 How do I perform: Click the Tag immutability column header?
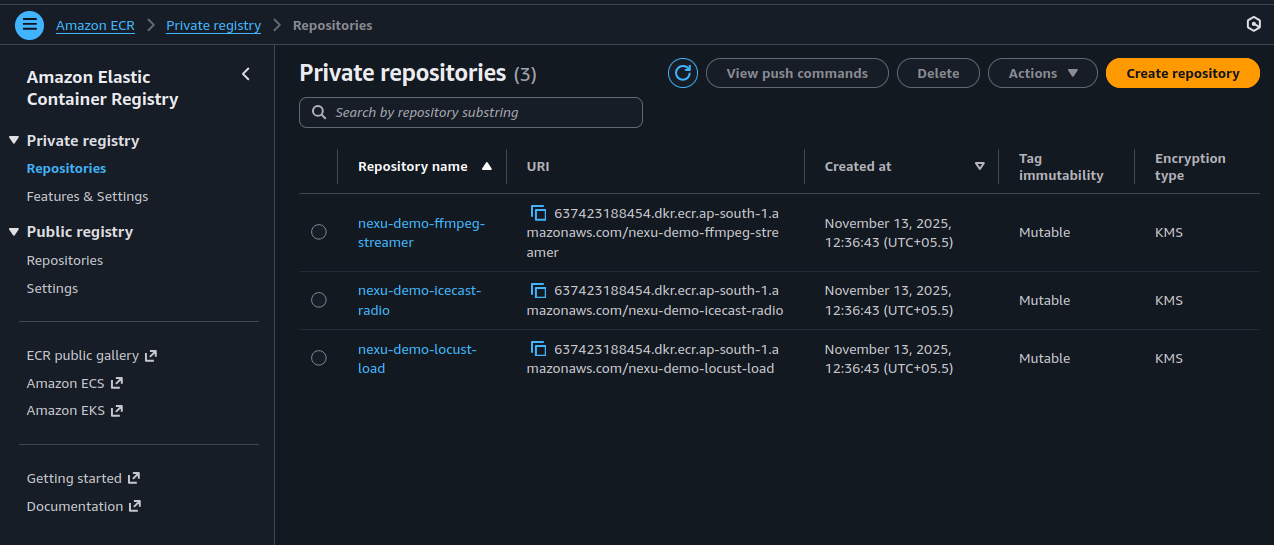click(x=1061, y=167)
